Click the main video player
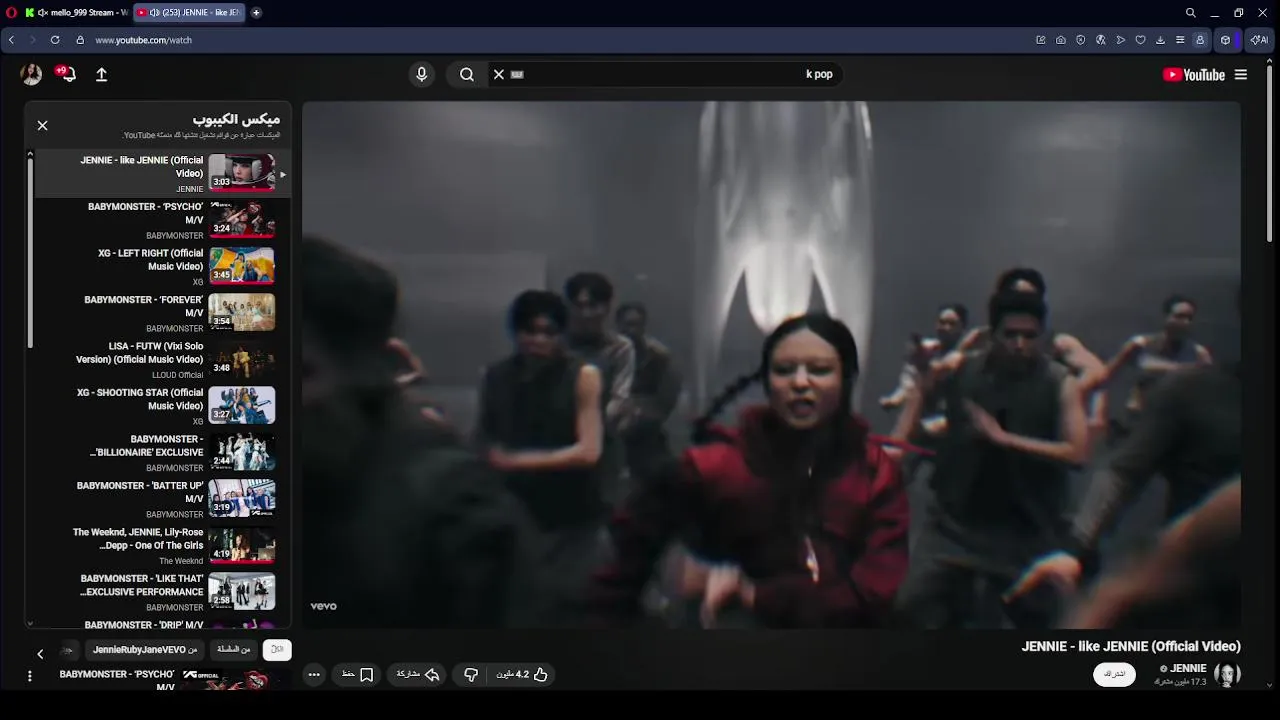The image size is (1280, 720). click(x=771, y=365)
